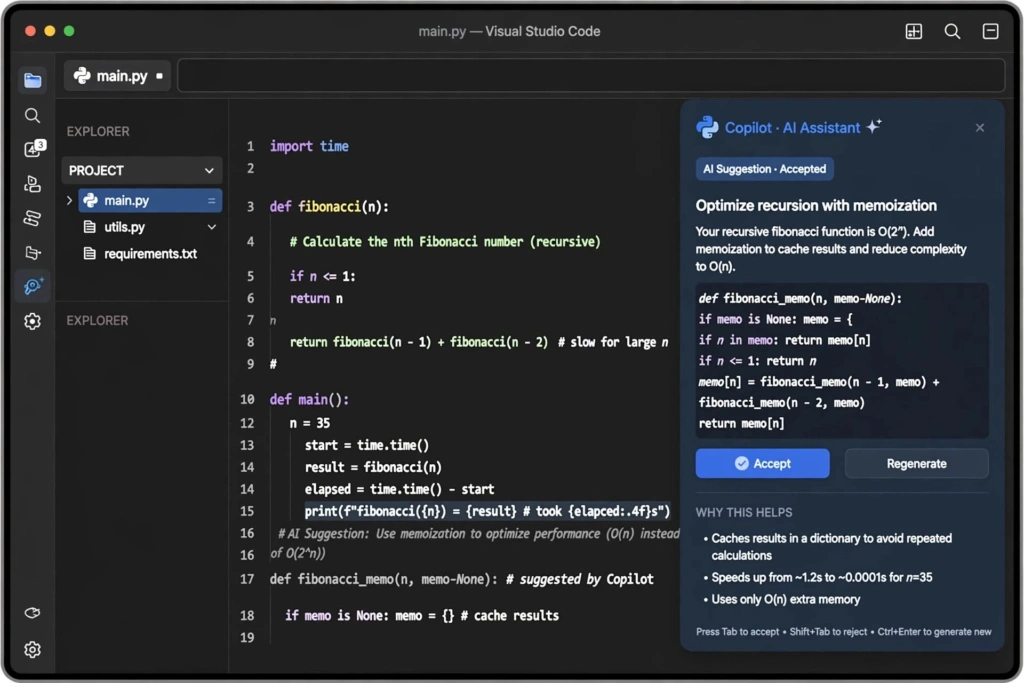Click 'result = fibonacci(n)' line

coord(373,468)
